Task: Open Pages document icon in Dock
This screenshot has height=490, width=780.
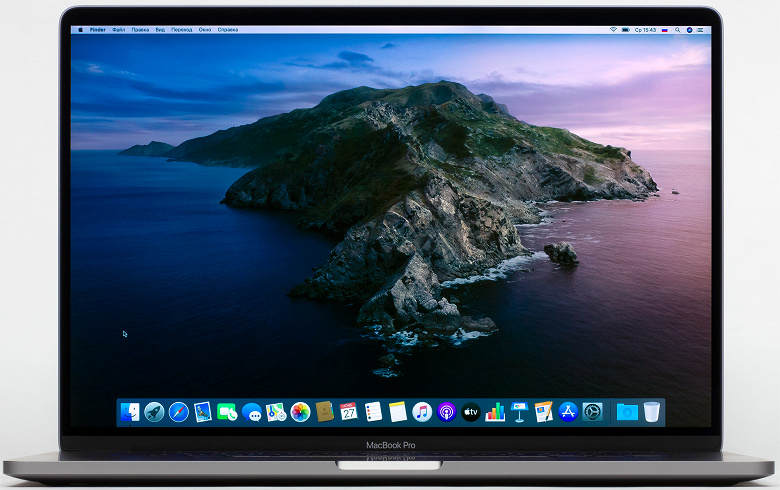Action: pyautogui.click(x=544, y=412)
